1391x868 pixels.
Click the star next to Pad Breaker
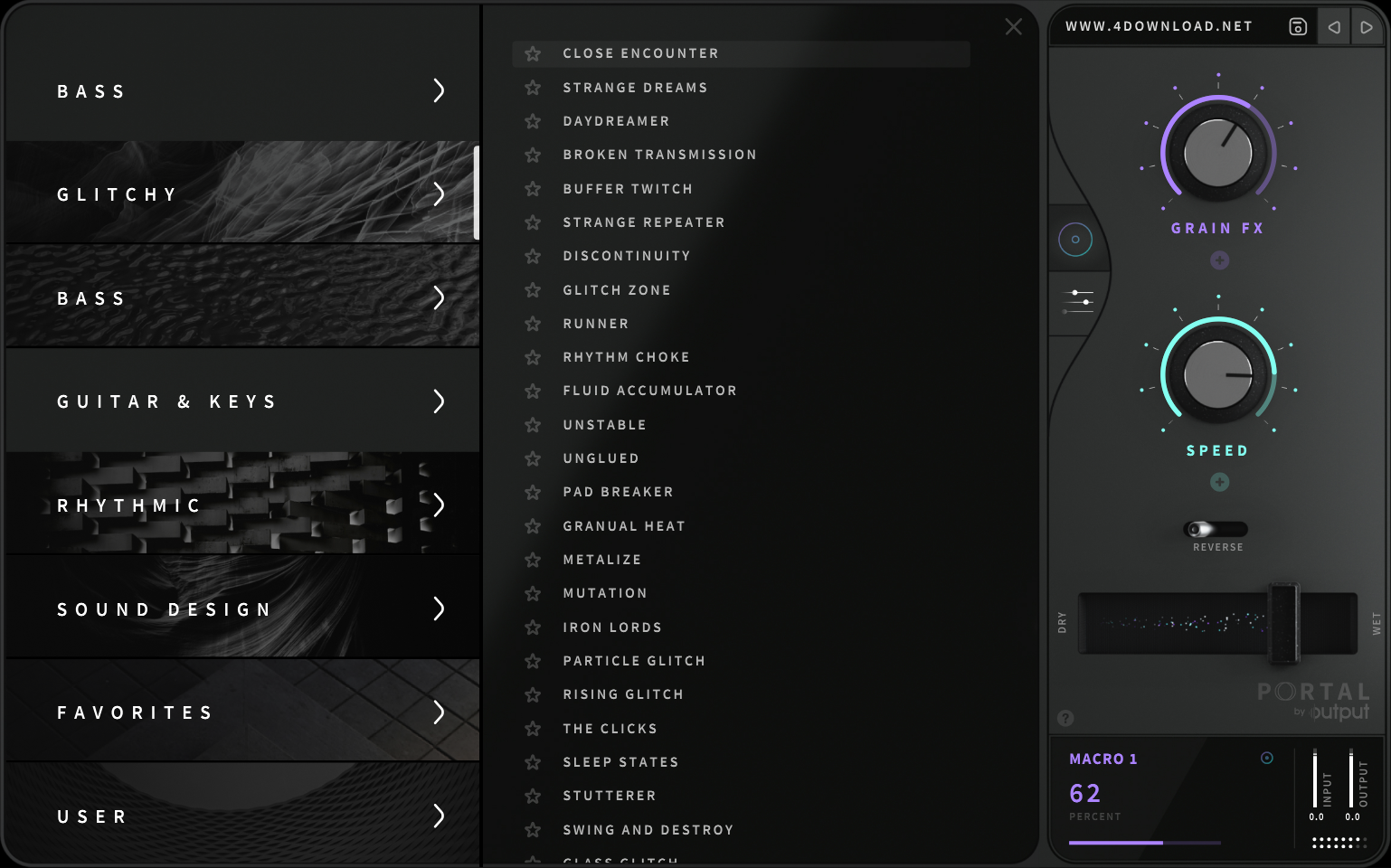tap(533, 492)
